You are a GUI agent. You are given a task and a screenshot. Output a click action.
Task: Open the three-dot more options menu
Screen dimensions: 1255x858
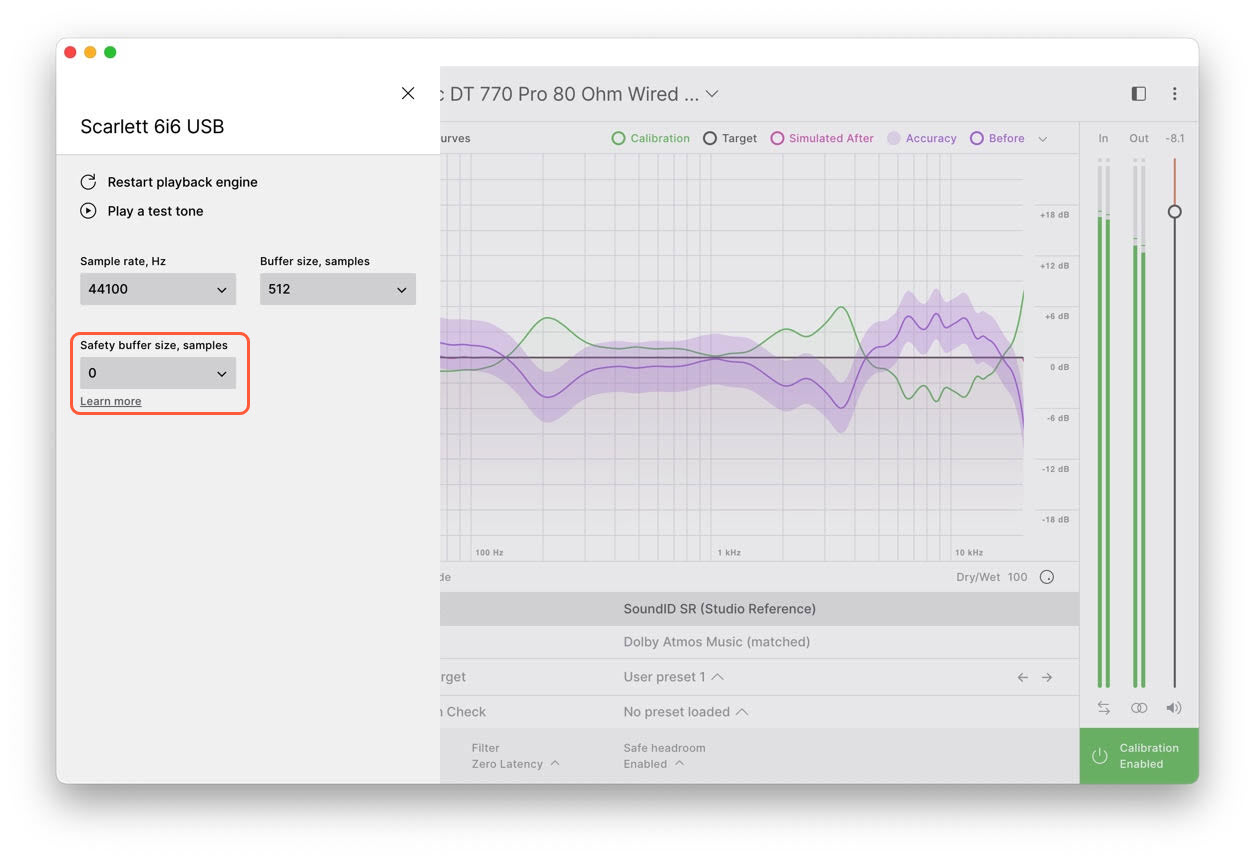(1174, 94)
